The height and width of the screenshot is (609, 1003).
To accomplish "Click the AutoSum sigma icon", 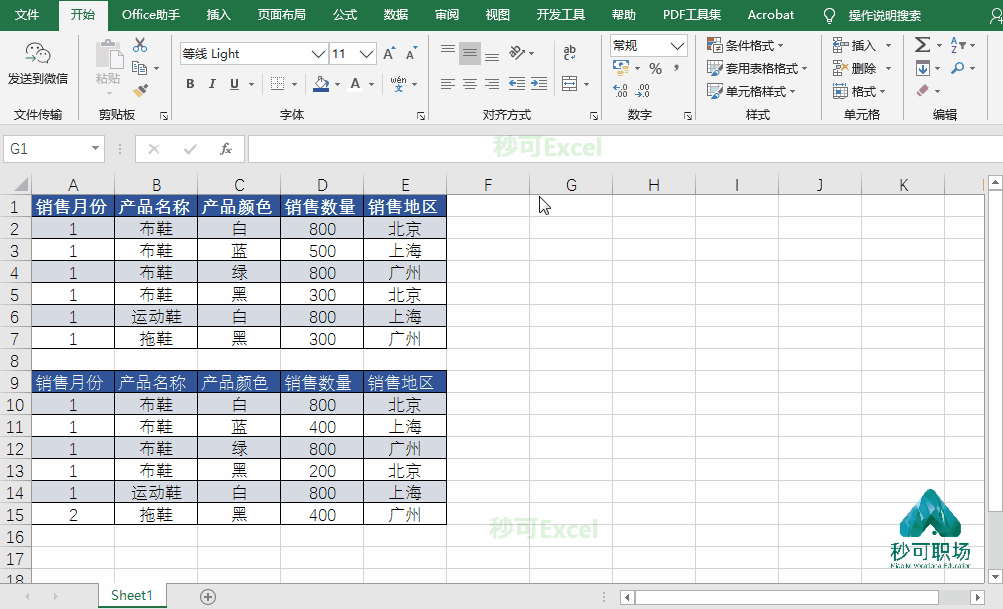I will click(922, 45).
